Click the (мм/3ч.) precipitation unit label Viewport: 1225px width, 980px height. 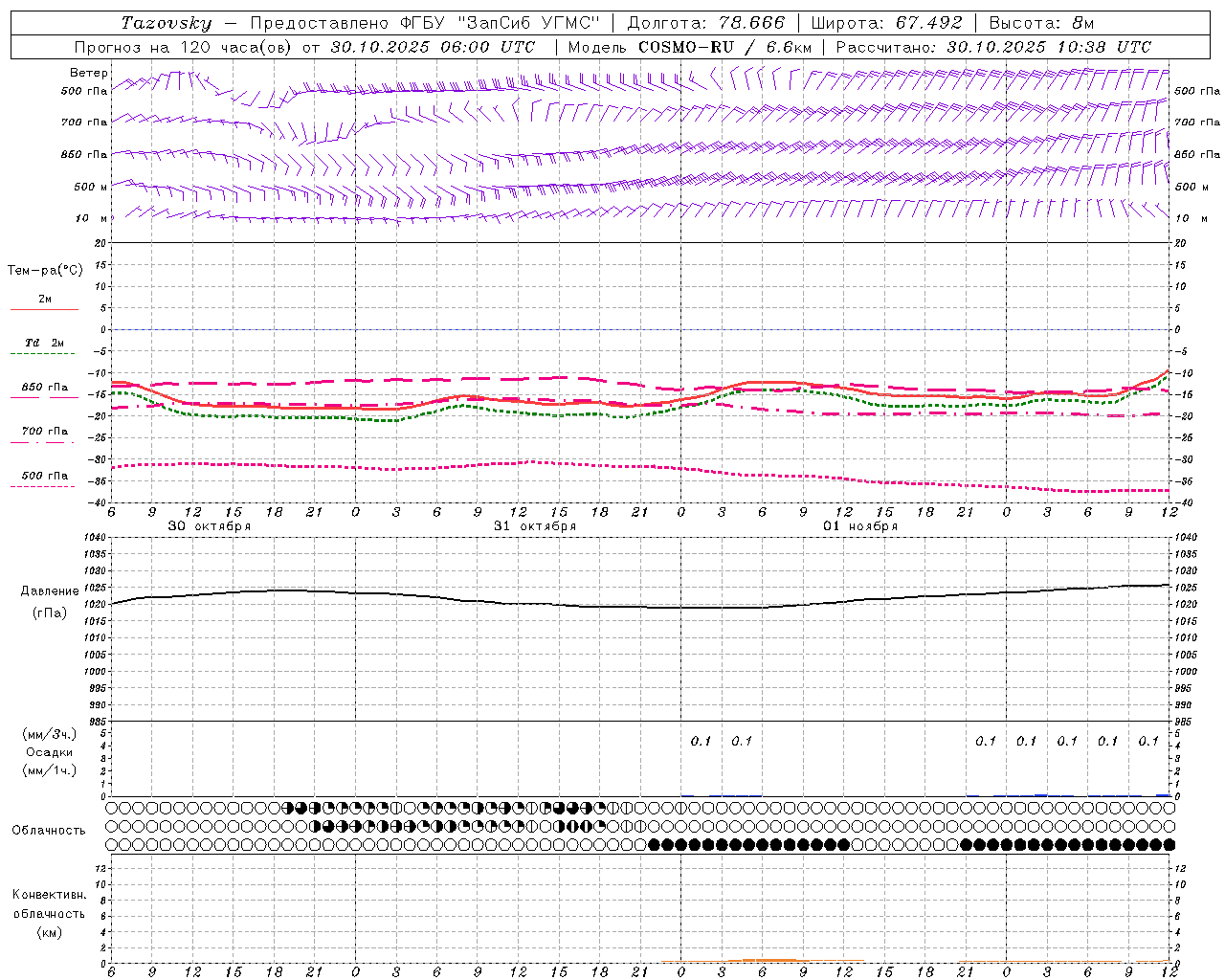pyautogui.click(x=49, y=734)
